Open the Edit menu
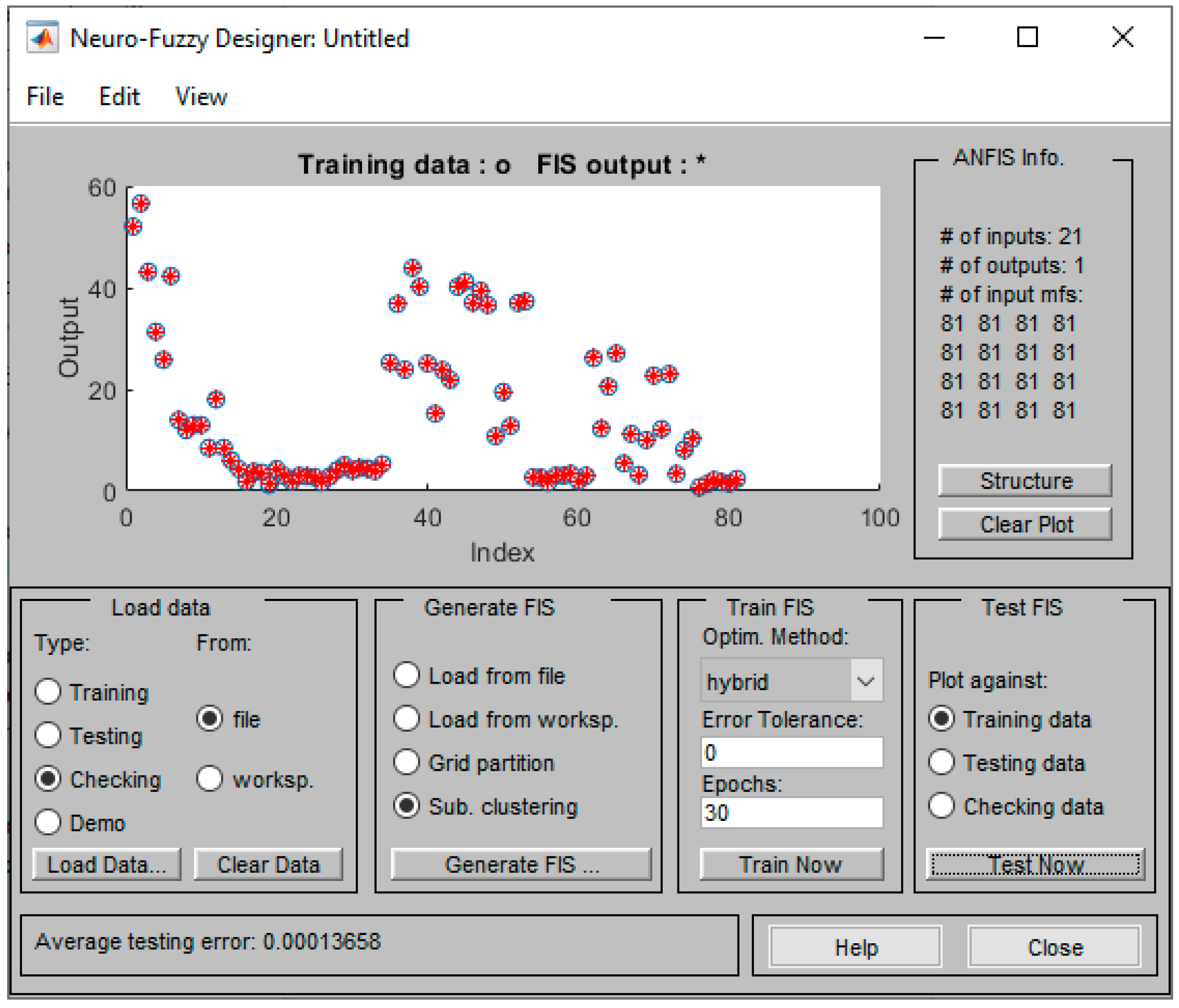The height and width of the screenshot is (1008, 1179). 119,97
